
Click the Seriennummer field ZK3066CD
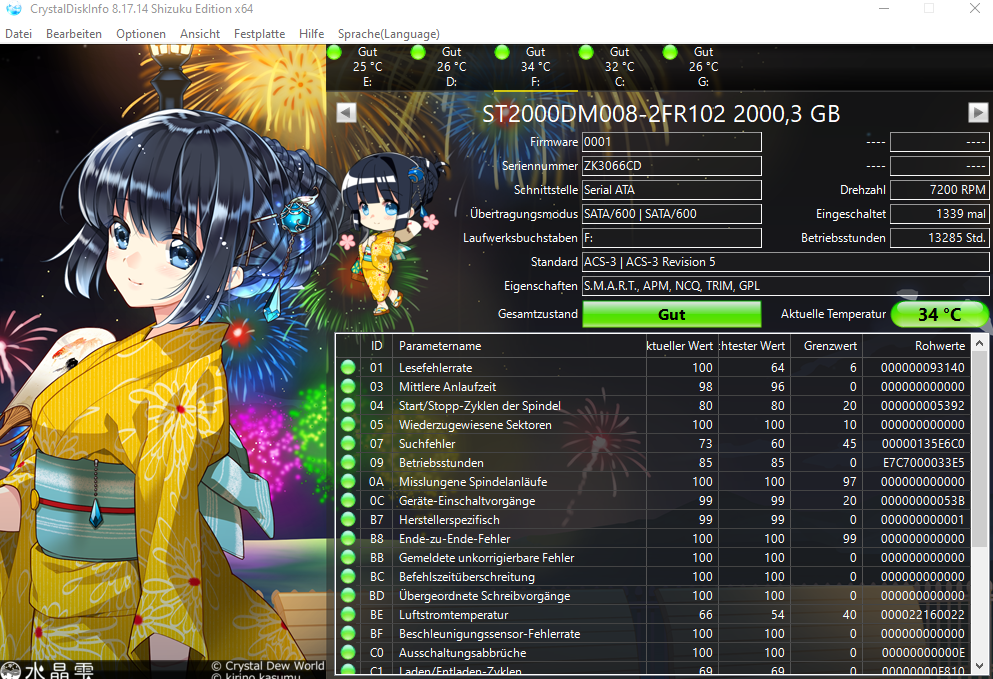point(671,166)
